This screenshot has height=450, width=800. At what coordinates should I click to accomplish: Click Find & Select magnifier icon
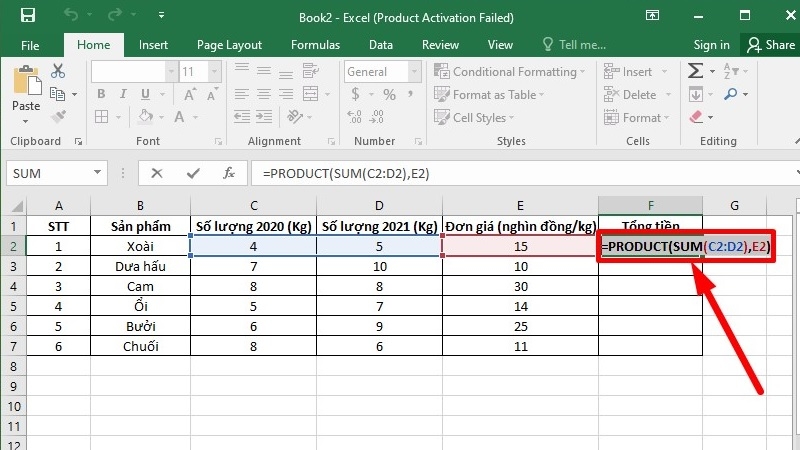tap(731, 94)
